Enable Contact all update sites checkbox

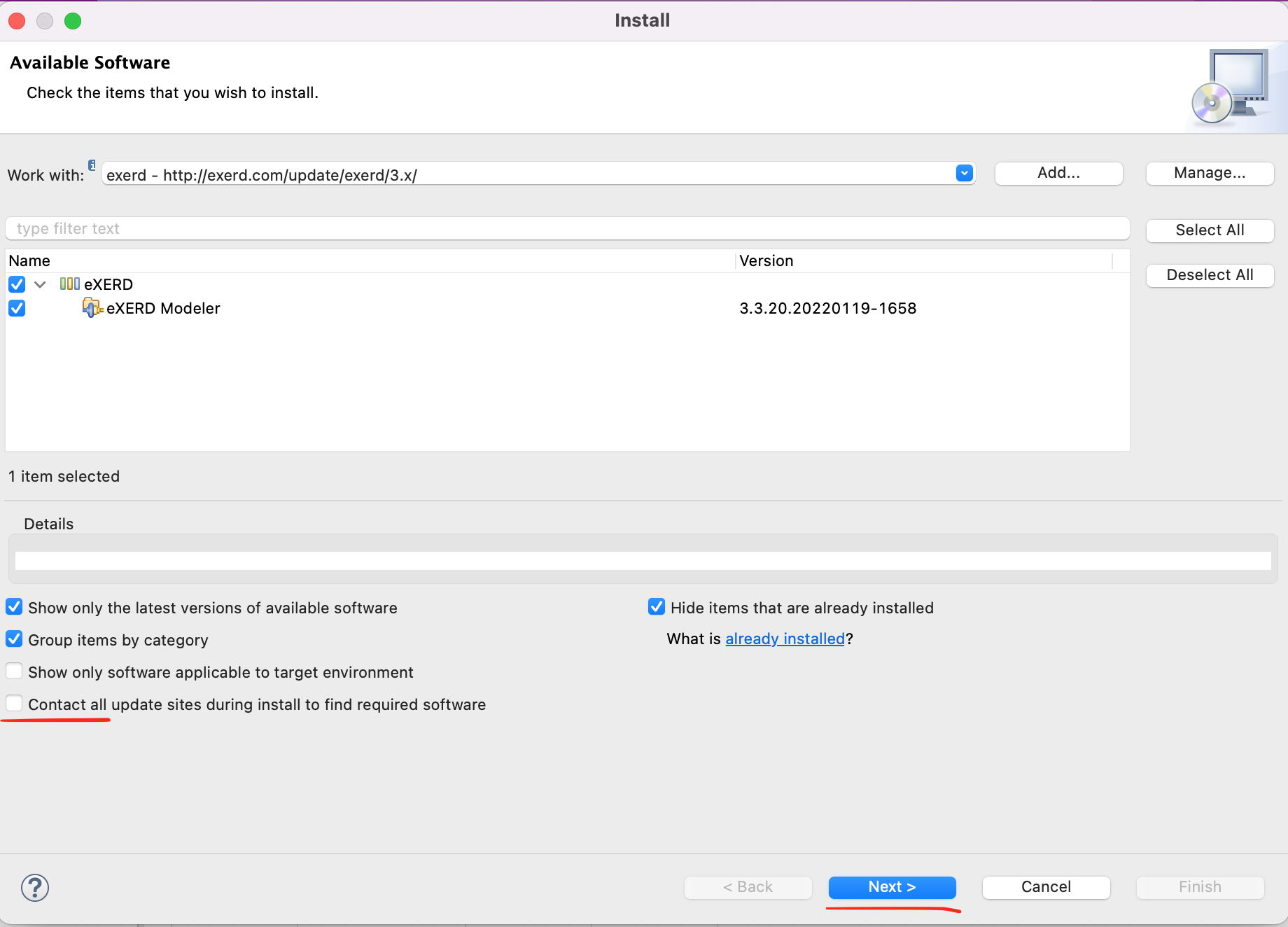pyautogui.click(x=14, y=703)
